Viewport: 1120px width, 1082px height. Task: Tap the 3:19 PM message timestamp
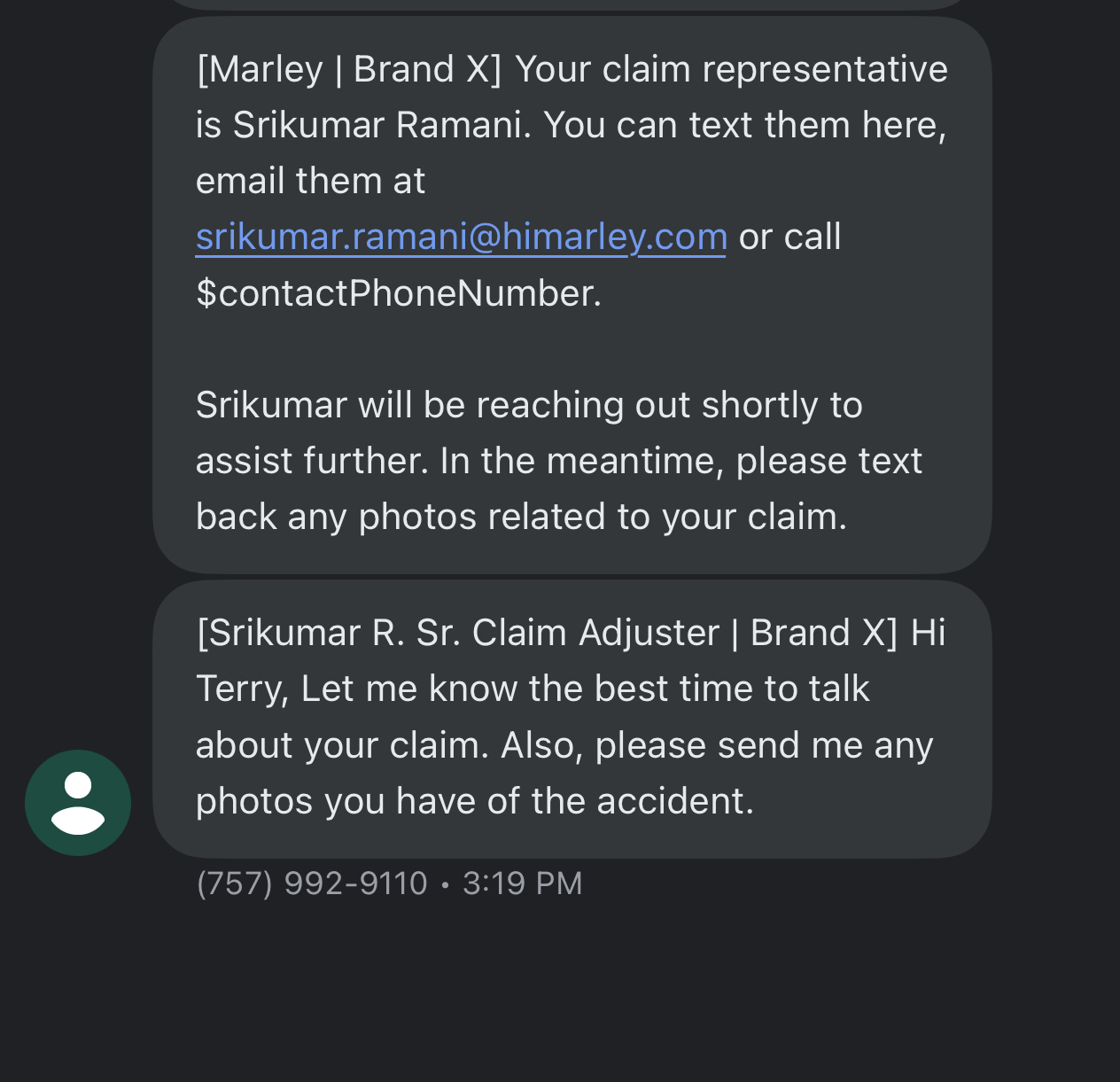[x=522, y=884]
